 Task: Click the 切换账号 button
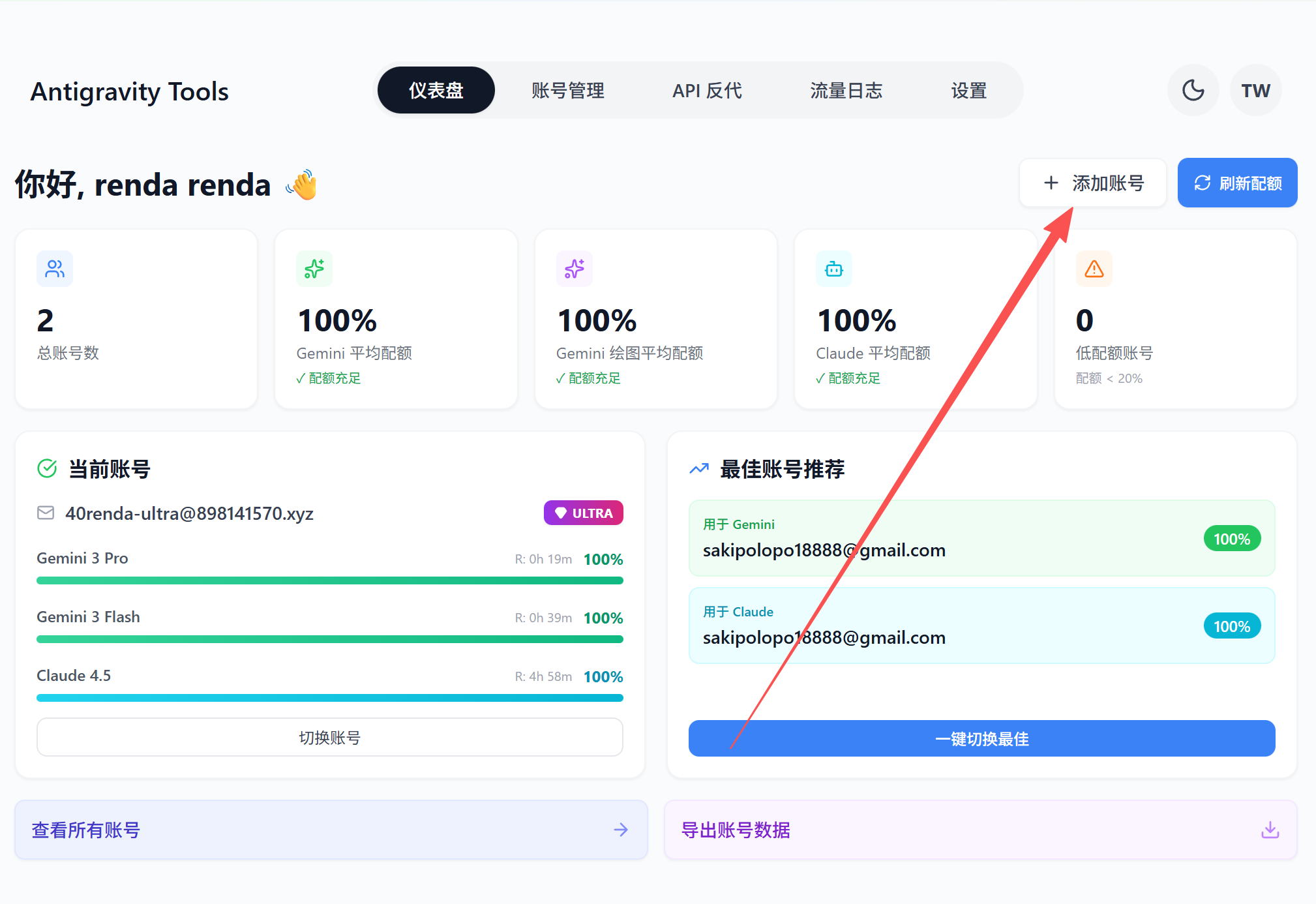pos(329,737)
